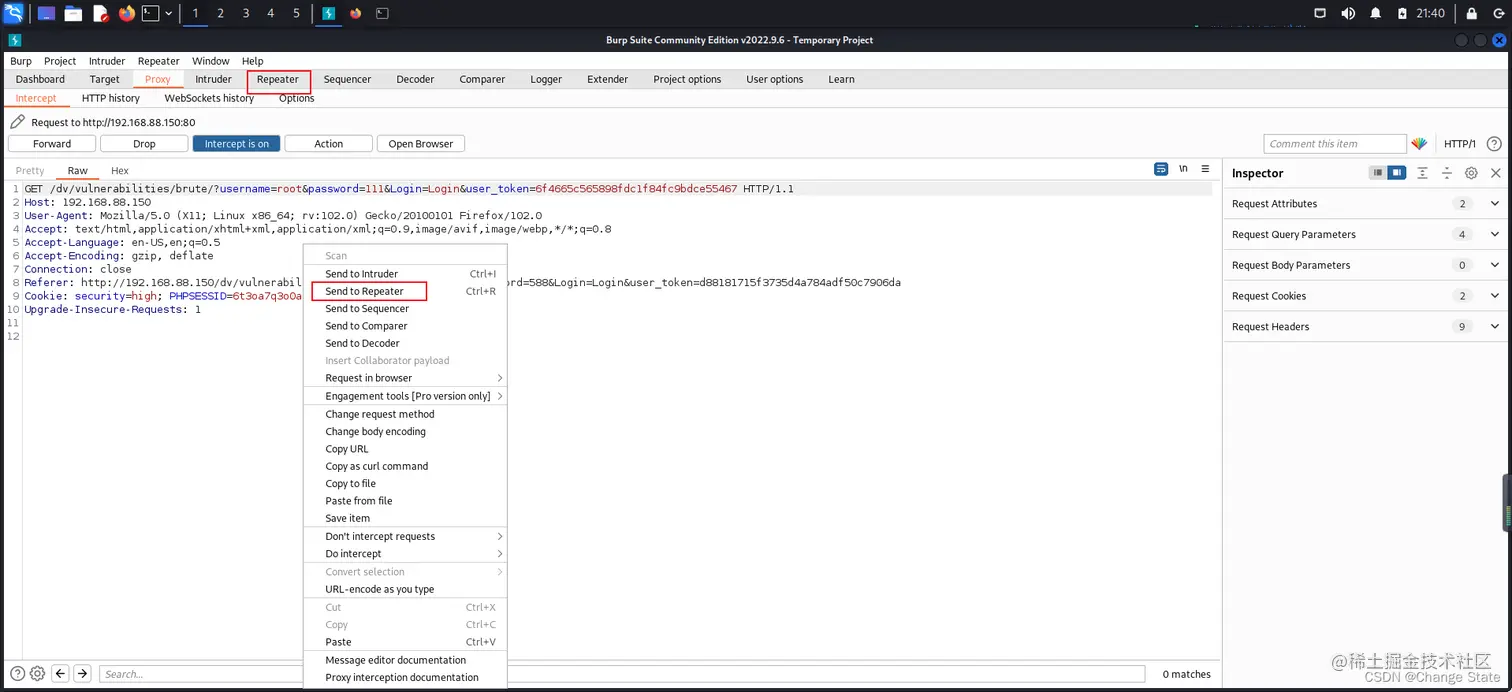Click the Drop button
1512x692 pixels.
(x=144, y=144)
